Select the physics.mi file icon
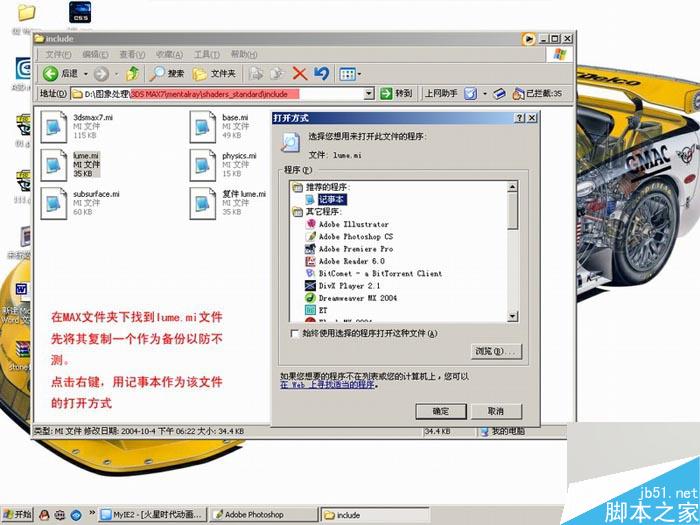 click(x=203, y=165)
